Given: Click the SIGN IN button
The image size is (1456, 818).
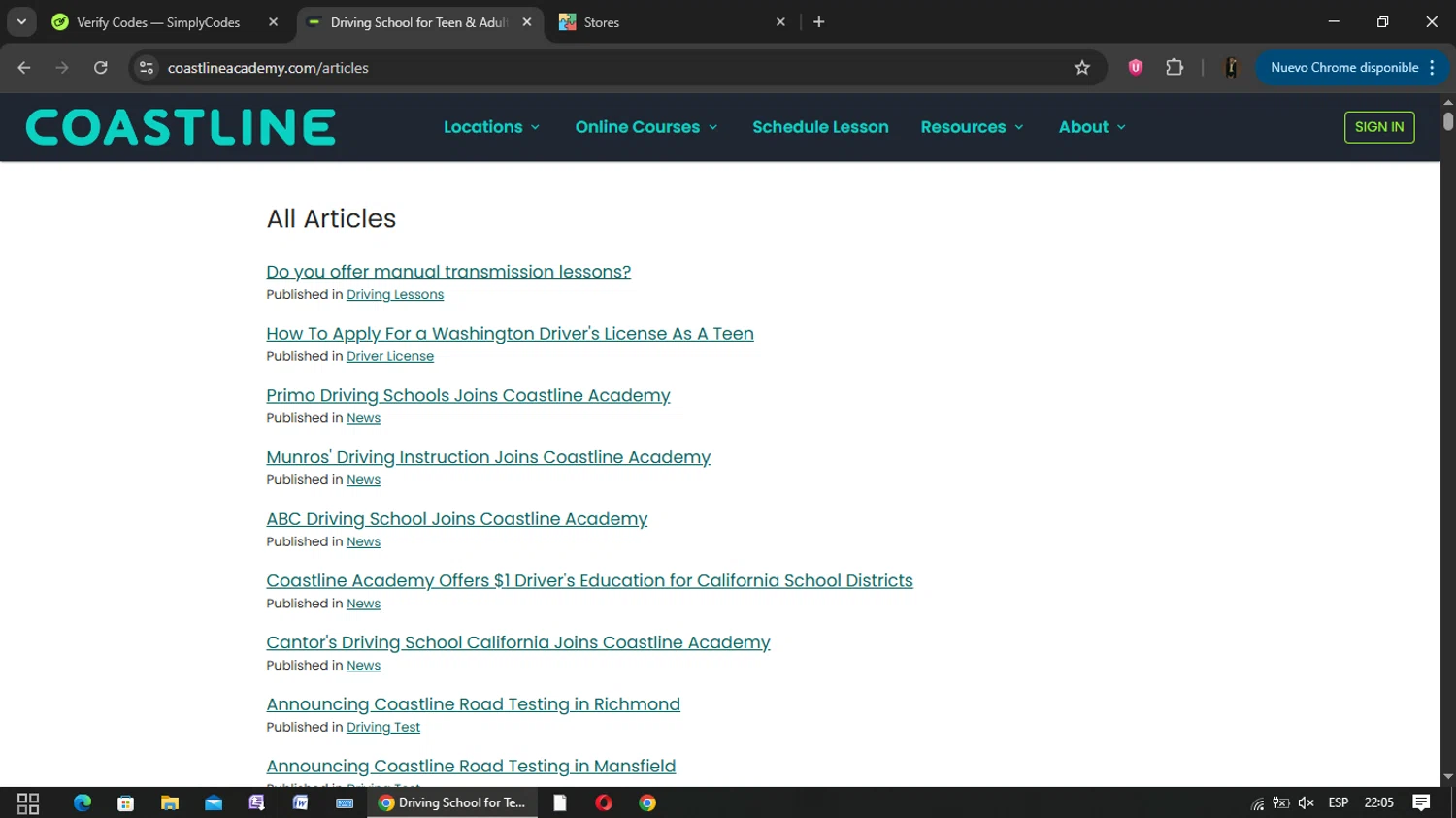Looking at the screenshot, I should [1379, 127].
